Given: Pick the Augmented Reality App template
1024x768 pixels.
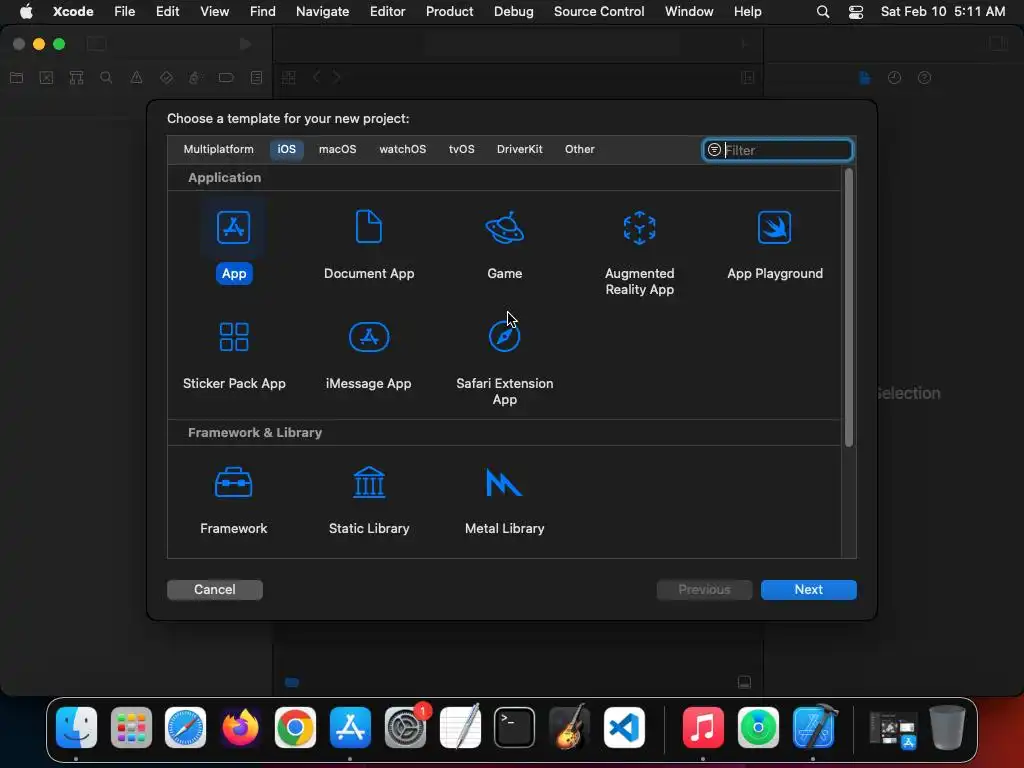Looking at the screenshot, I should click(x=639, y=253).
